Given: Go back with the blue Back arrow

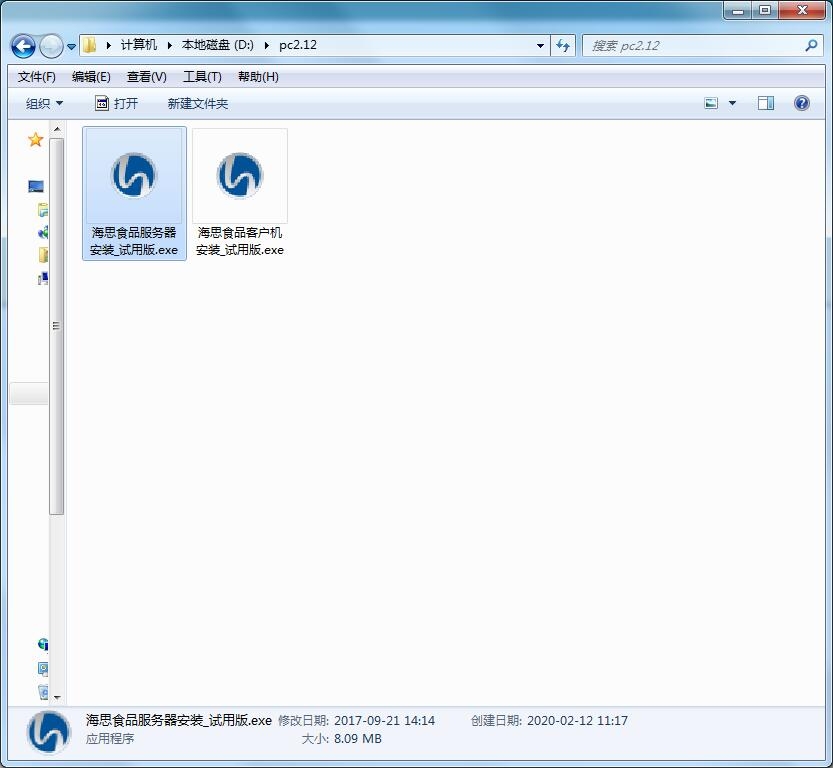Looking at the screenshot, I should point(23,46).
